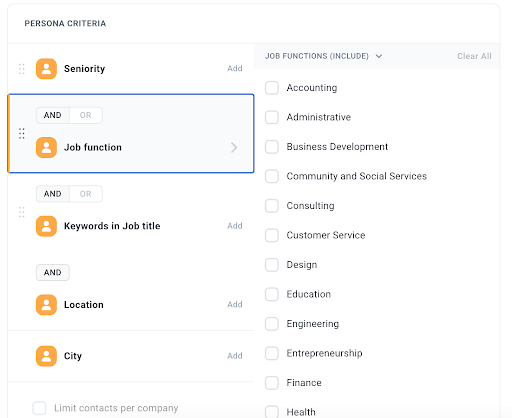
Task: Grab the drag handle beside Seniority
Action: (22, 69)
